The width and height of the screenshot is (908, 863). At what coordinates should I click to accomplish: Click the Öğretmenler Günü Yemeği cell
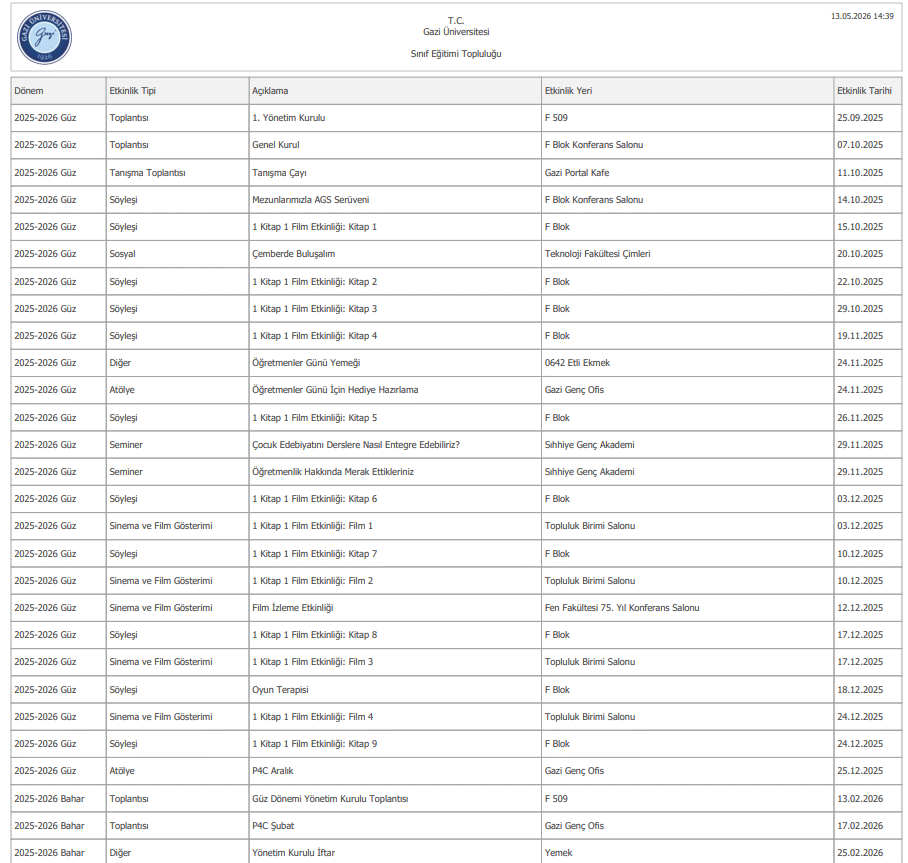coord(395,363)
